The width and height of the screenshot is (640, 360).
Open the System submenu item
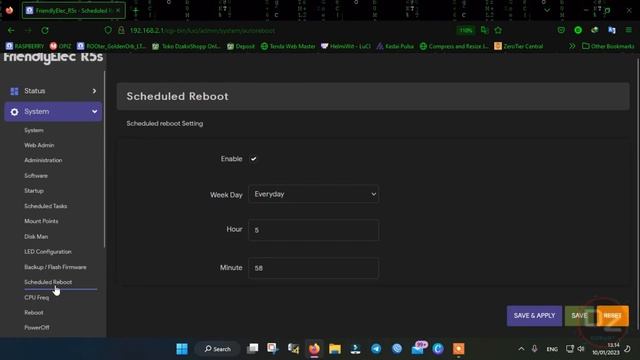(x=34, y=130)
